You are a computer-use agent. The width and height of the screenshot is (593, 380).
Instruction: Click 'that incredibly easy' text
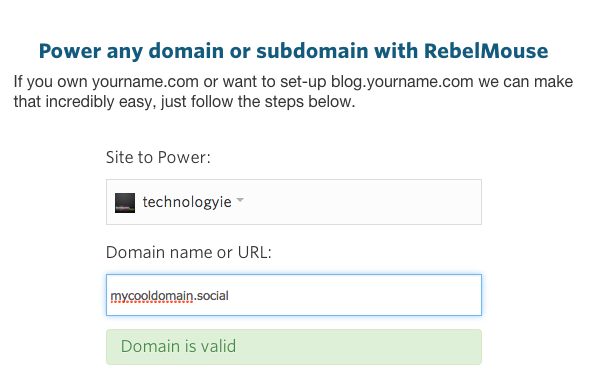(x=85, y=102)
